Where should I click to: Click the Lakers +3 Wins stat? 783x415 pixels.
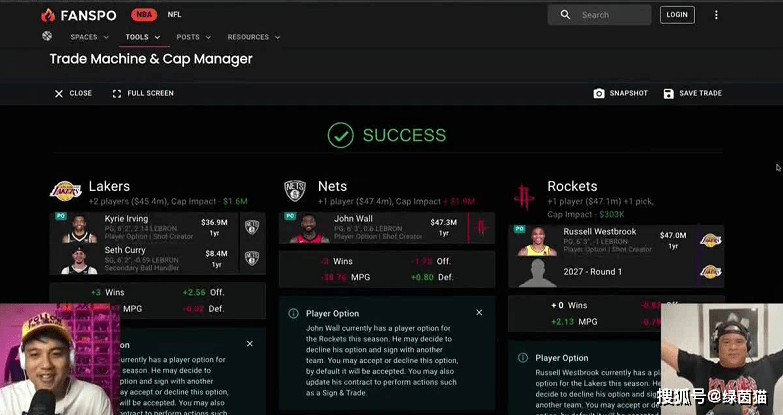click(x=107, y=293)
